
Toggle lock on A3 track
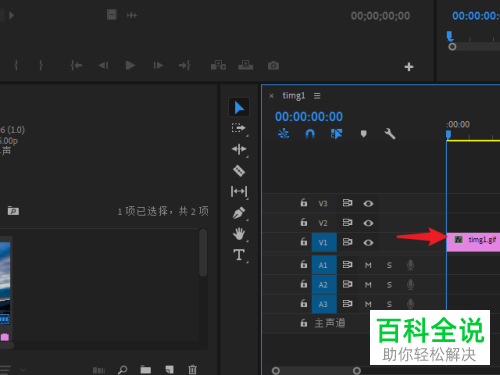pyautogui.click(x=304, y=303)
